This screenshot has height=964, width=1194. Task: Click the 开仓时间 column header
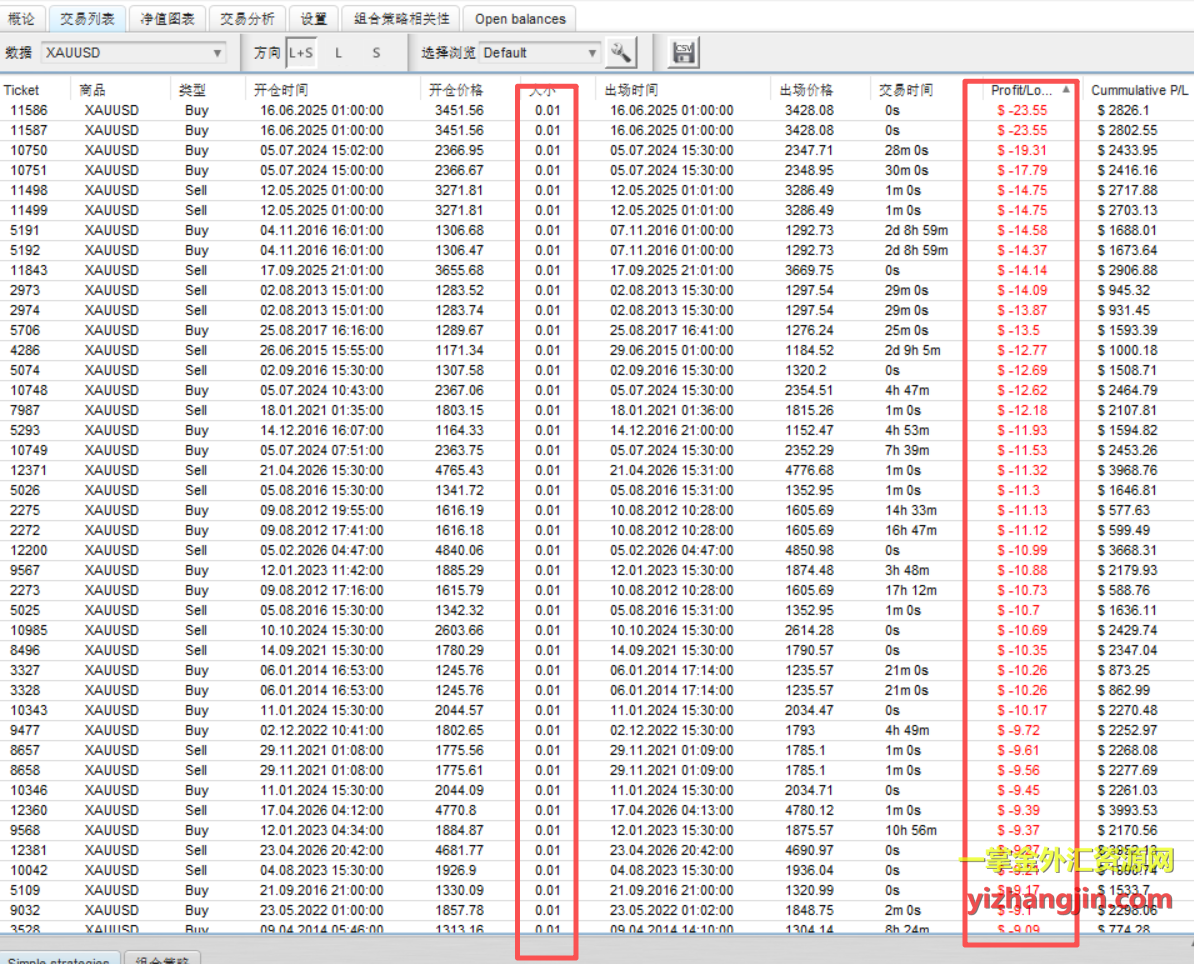click(282, 90)
